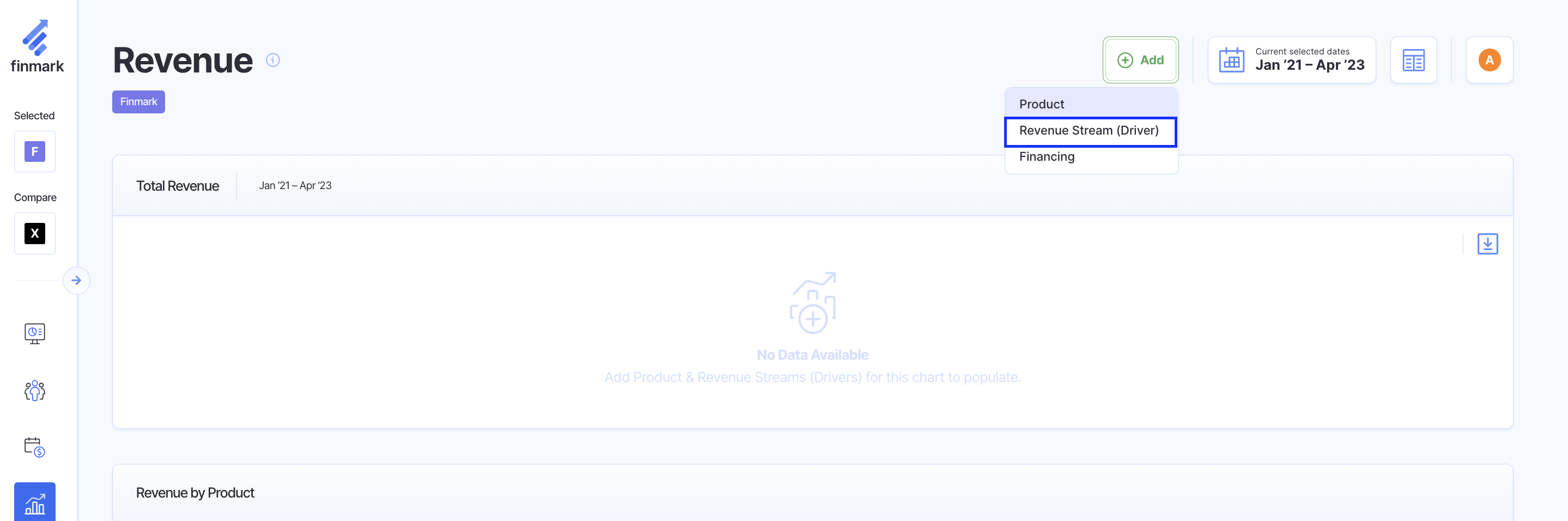This screenshot has width=1568, height=521.
Task: Open the current selected dates picker
Action: [1291, 60]
